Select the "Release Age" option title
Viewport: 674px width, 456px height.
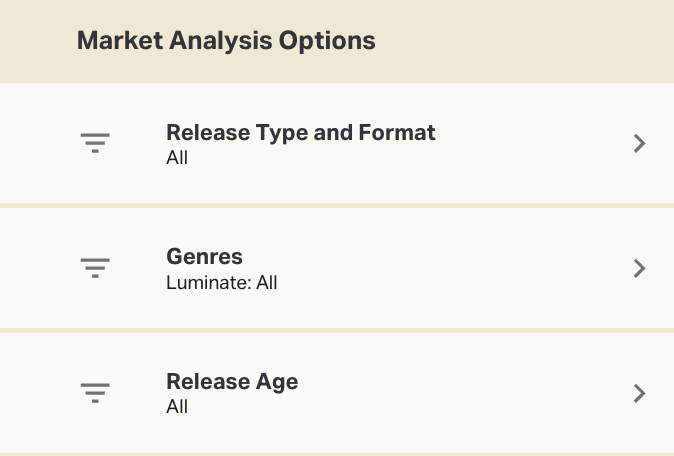click(232, 382)
